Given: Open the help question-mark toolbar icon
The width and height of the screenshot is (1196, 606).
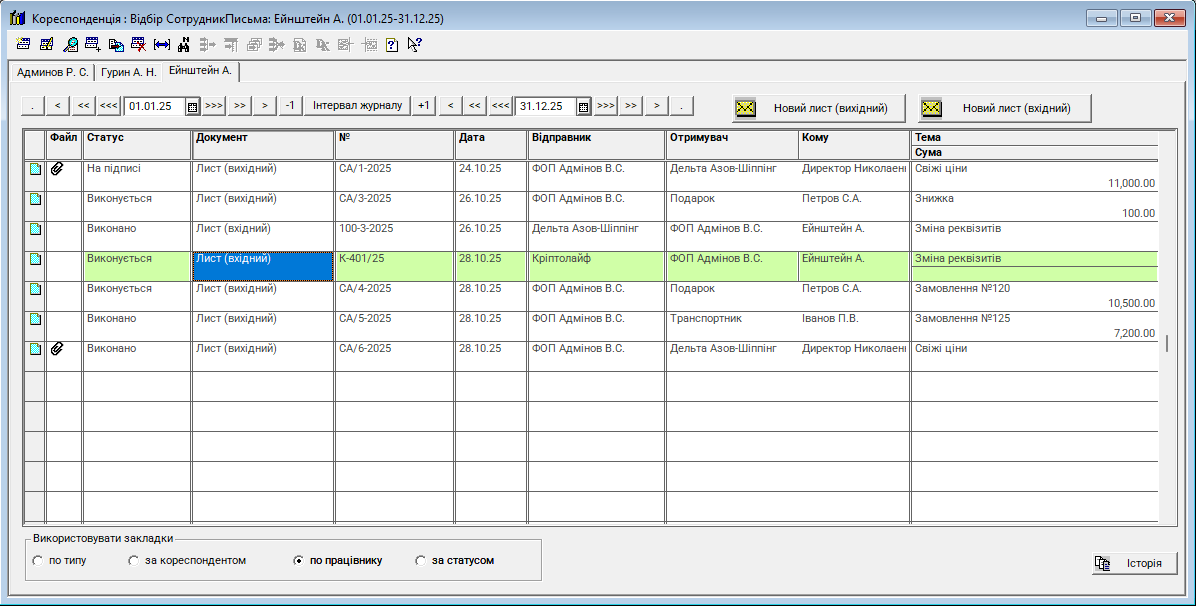Looking at the screenshot, I should 391,44.
